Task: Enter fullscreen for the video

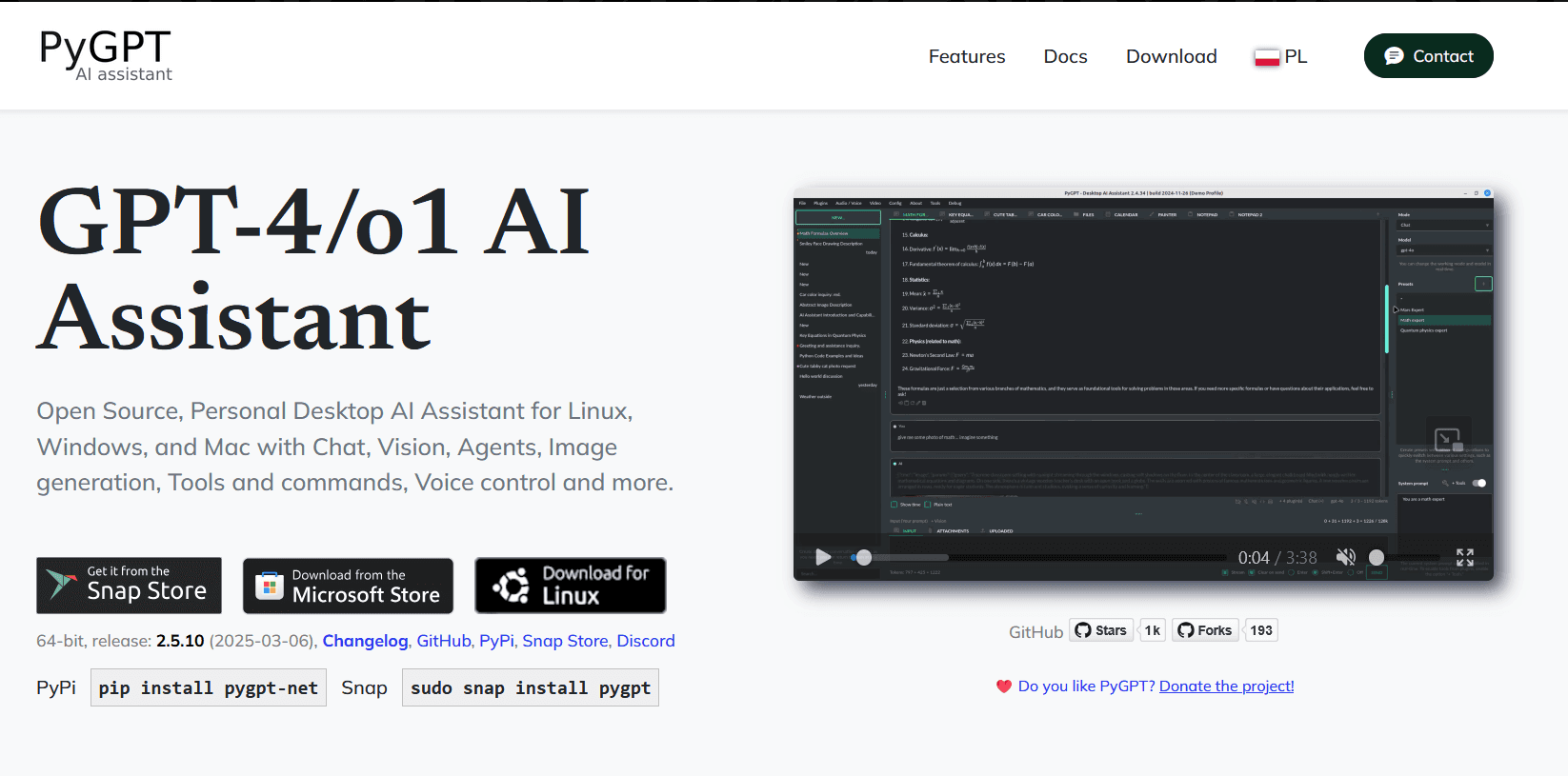Action: click(x=1465, y=557)
